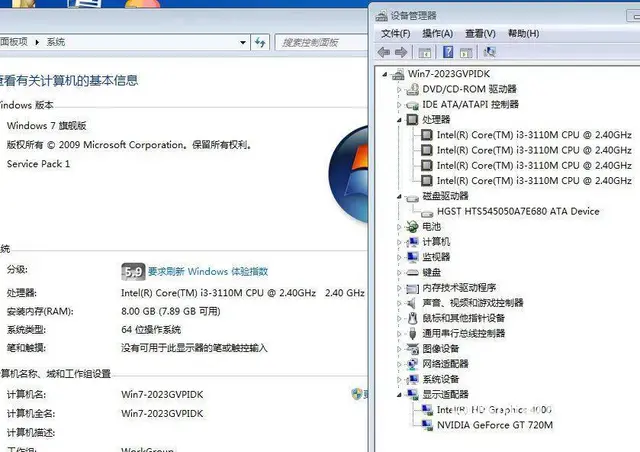Screen dimensions: 640x452
Task: Select the first i3-3110M CPU entry
Action: click(534, 135)
